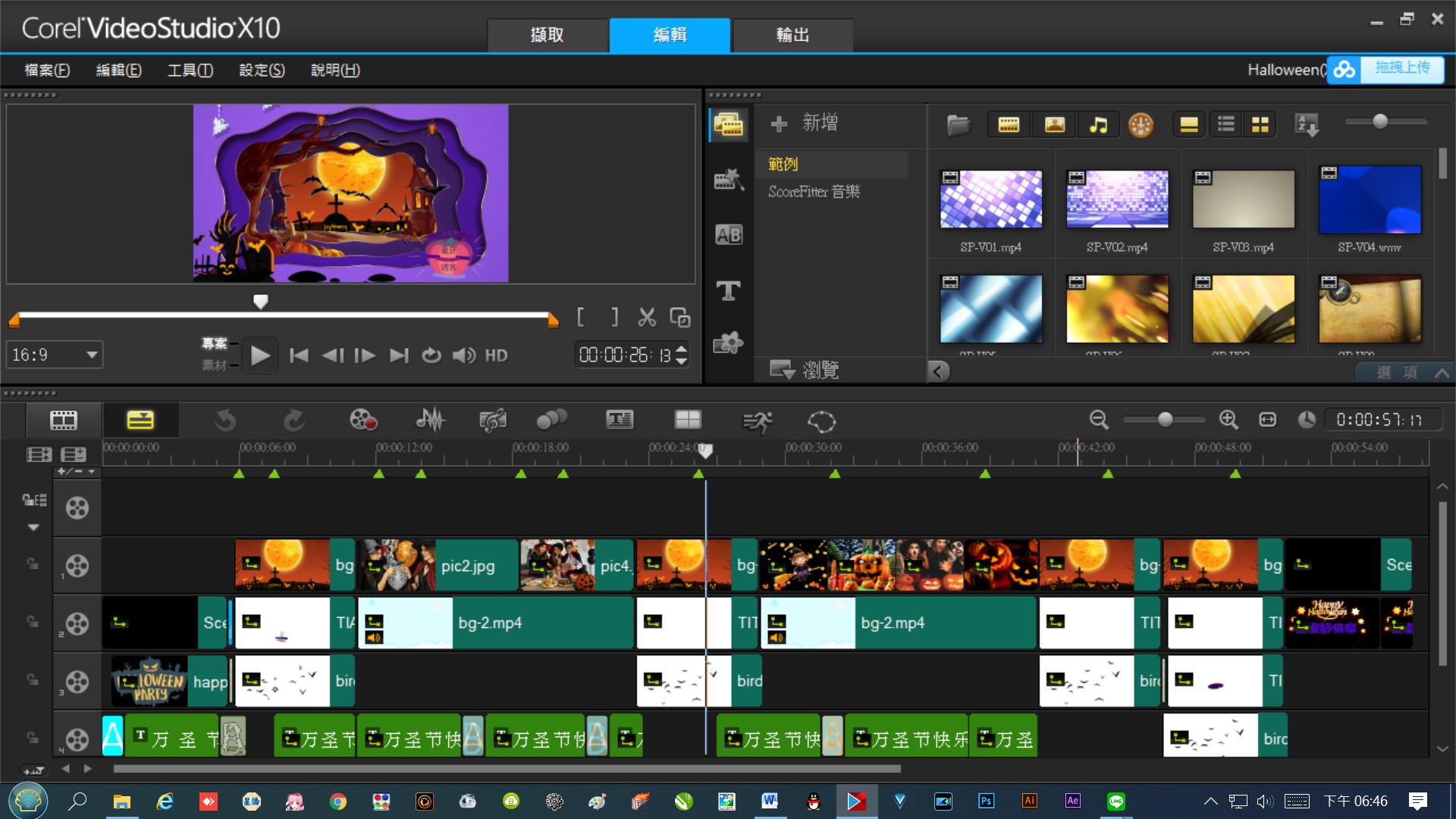Increase the preview timecode value
The image size is (1456, 819).
coord(682,350)
